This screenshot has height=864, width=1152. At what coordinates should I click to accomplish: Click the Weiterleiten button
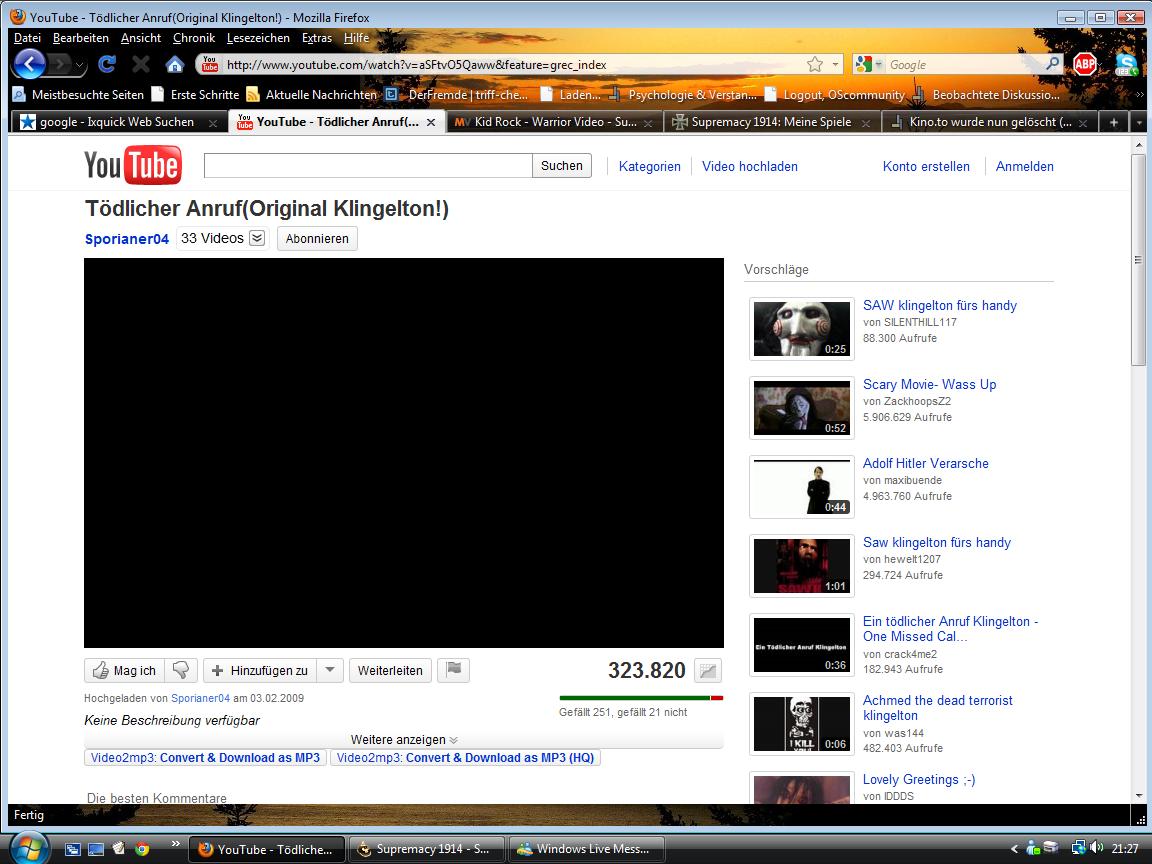(x=390, y=670)
